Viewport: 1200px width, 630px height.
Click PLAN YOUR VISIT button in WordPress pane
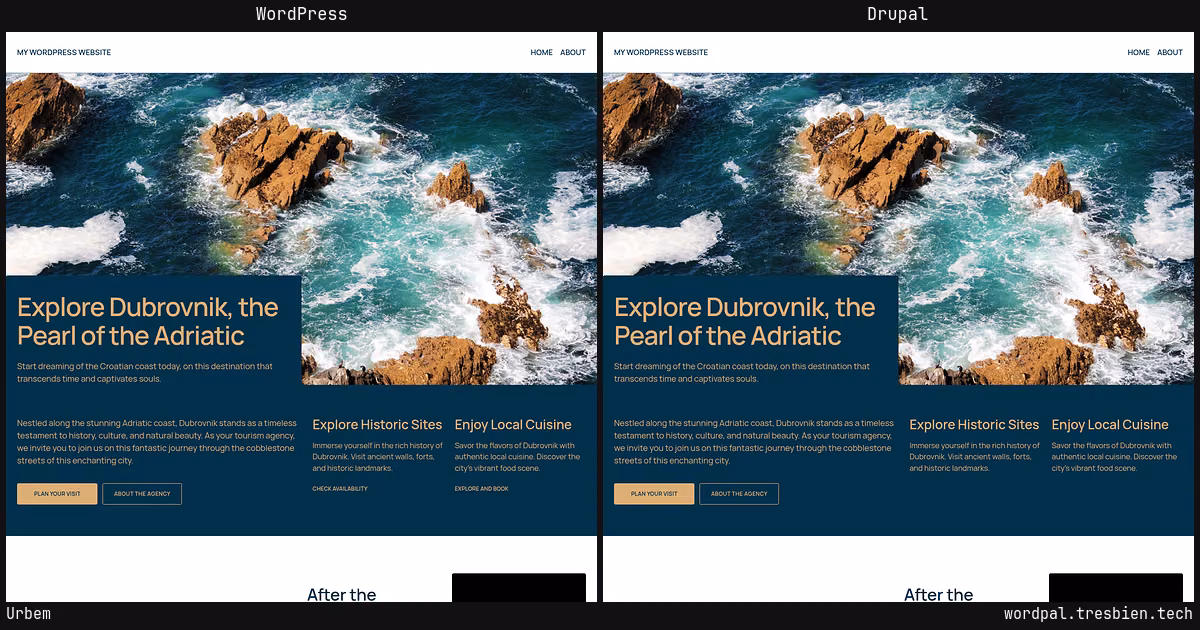(57, 494)
